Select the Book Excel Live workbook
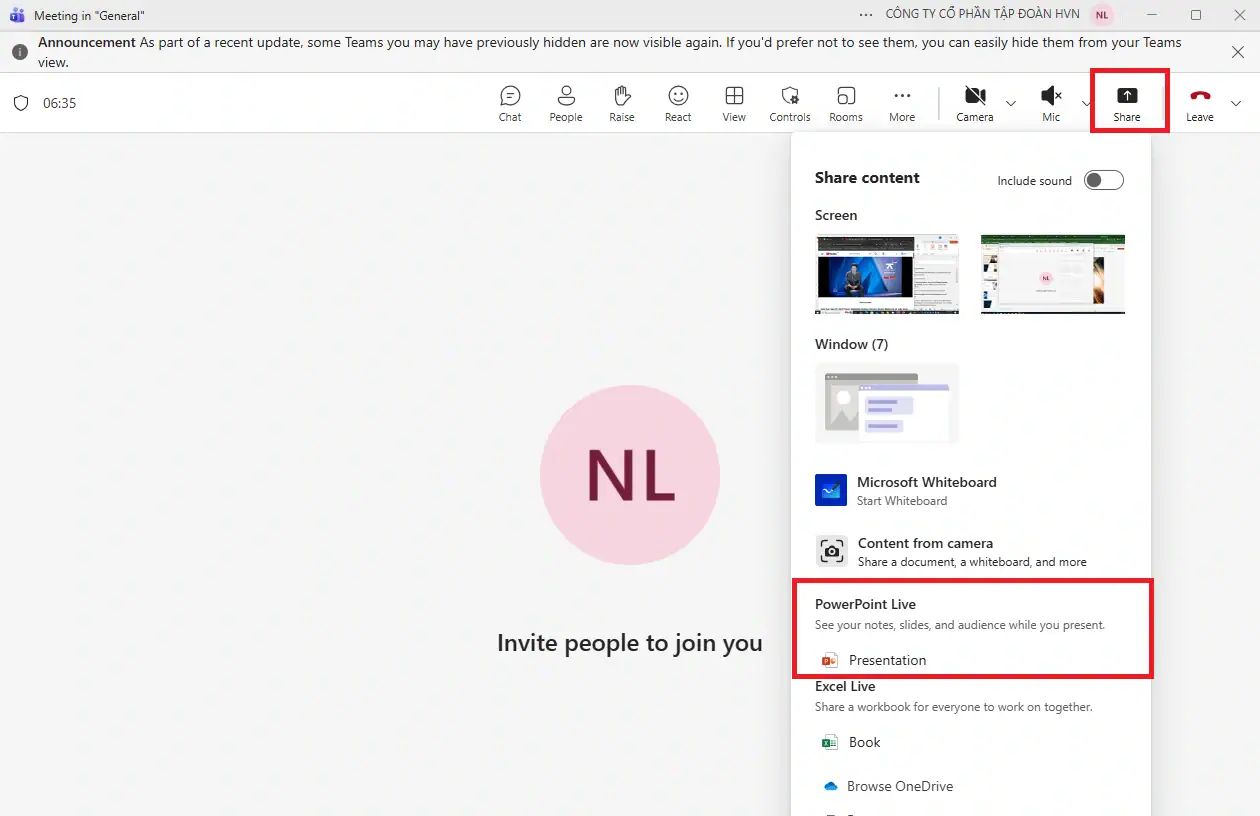 [864, 742]
